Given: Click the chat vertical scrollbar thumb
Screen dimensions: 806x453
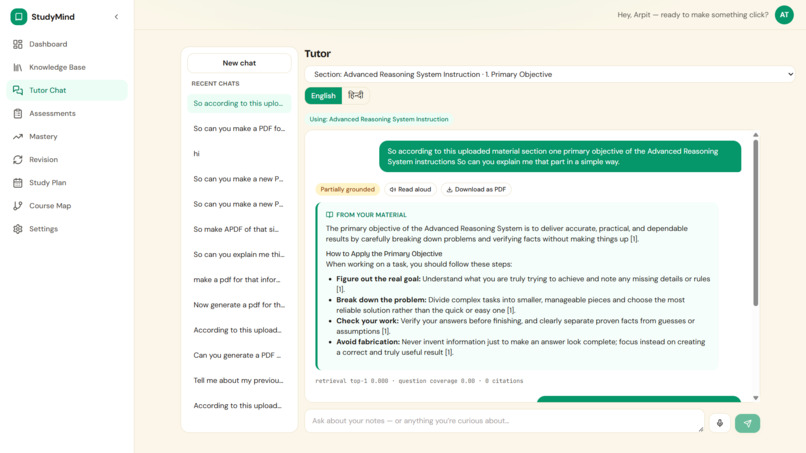Looking at the screenshot, I should click(756, 223).
